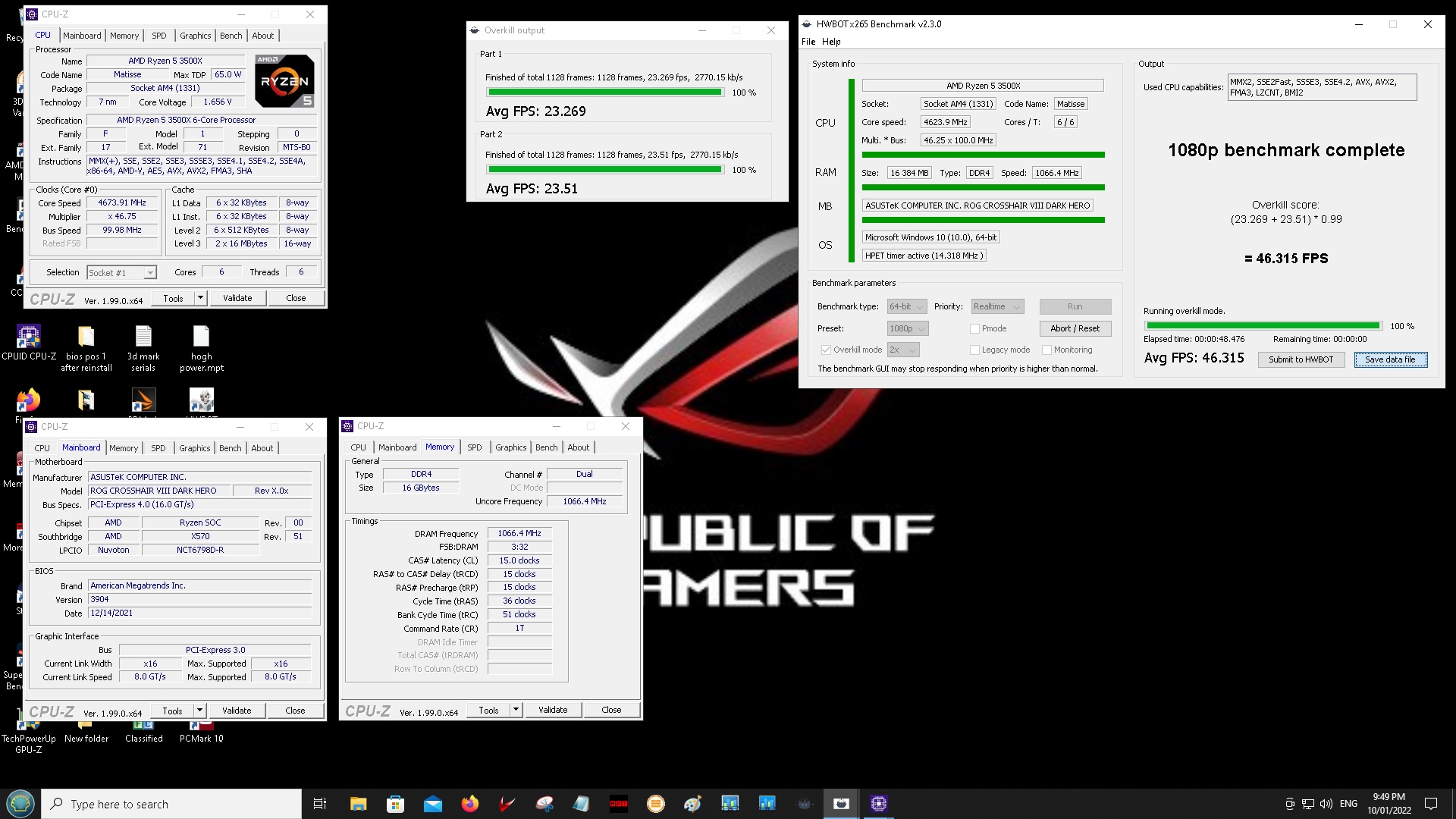Toggle the Overkill mode checkbox
This screenshot has height=819, width=1456.
tap(826, 350)
